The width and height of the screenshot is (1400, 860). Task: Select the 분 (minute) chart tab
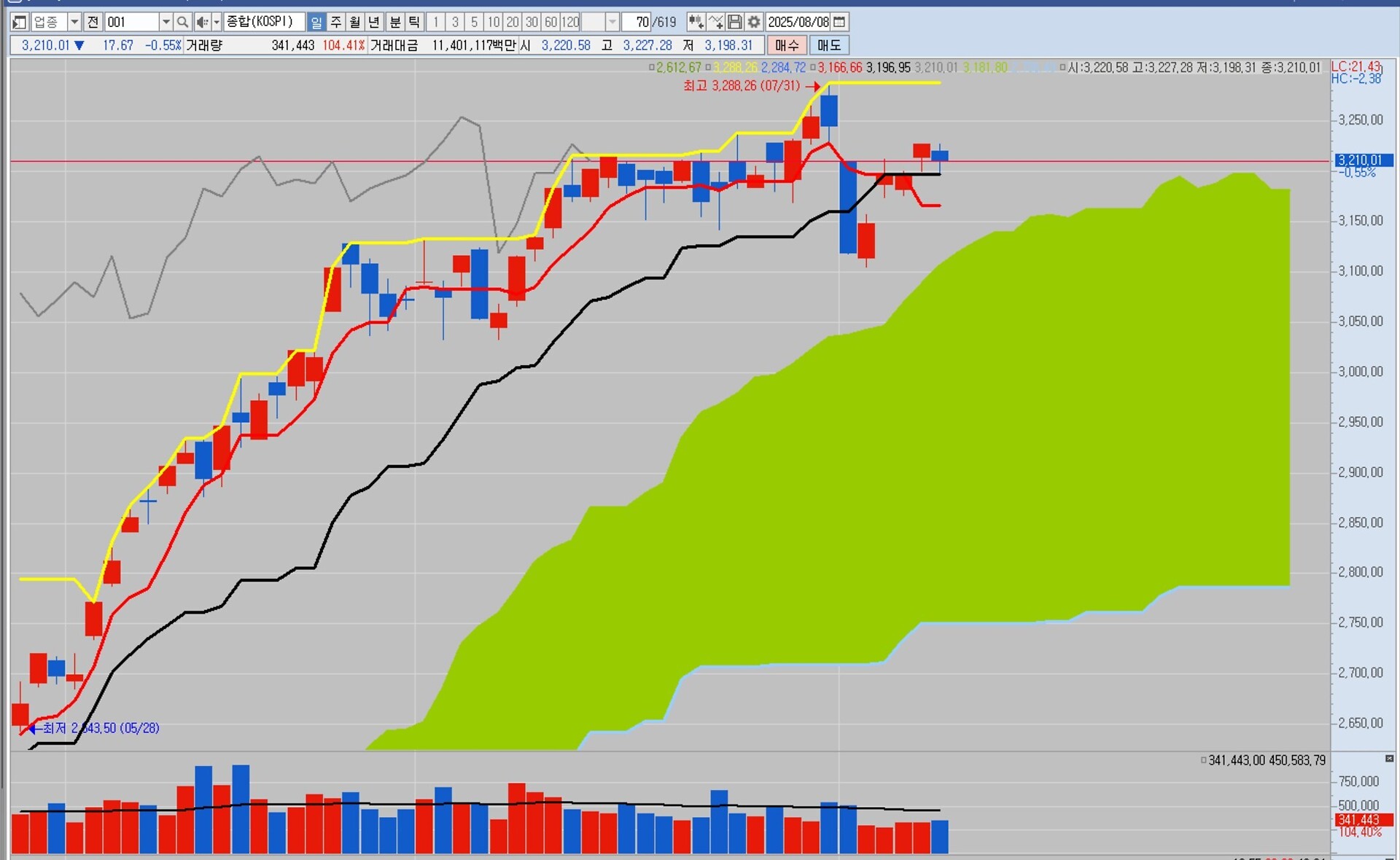(395, 22)
